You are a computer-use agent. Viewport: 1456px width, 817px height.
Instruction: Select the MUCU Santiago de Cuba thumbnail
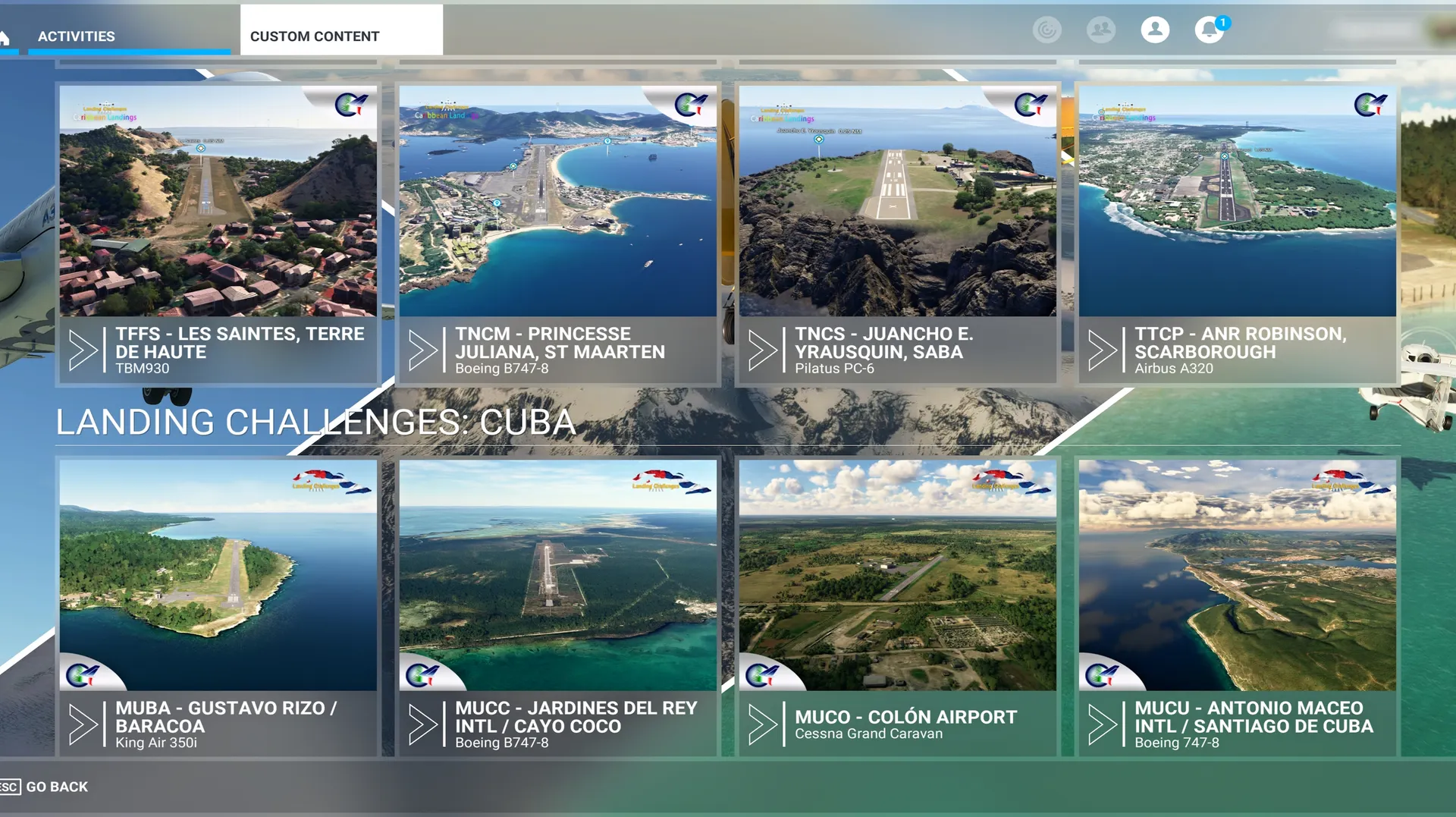point(1238,575)
